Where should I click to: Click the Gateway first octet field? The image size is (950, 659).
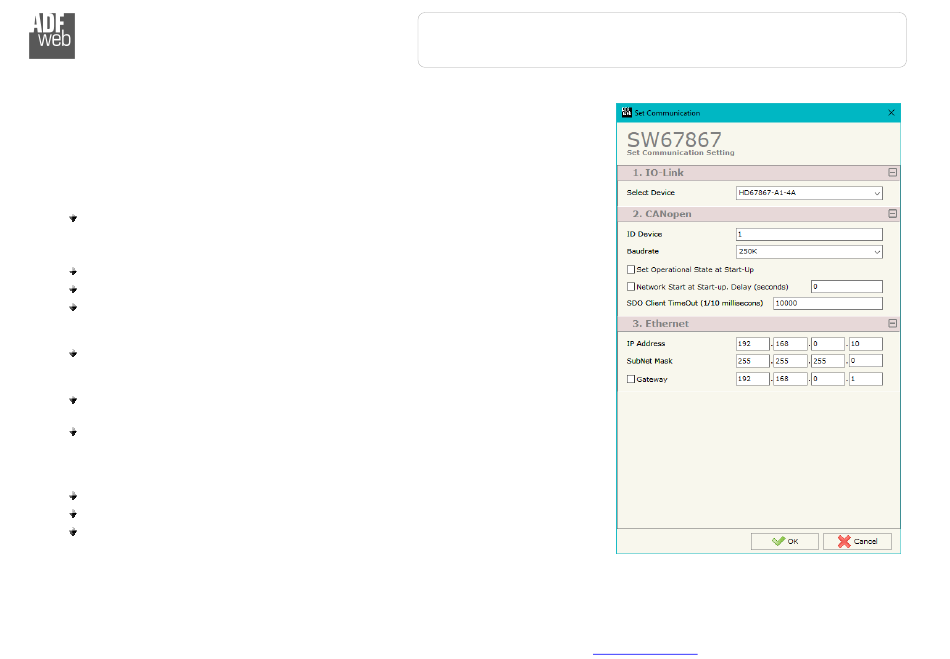pos(752,379)
